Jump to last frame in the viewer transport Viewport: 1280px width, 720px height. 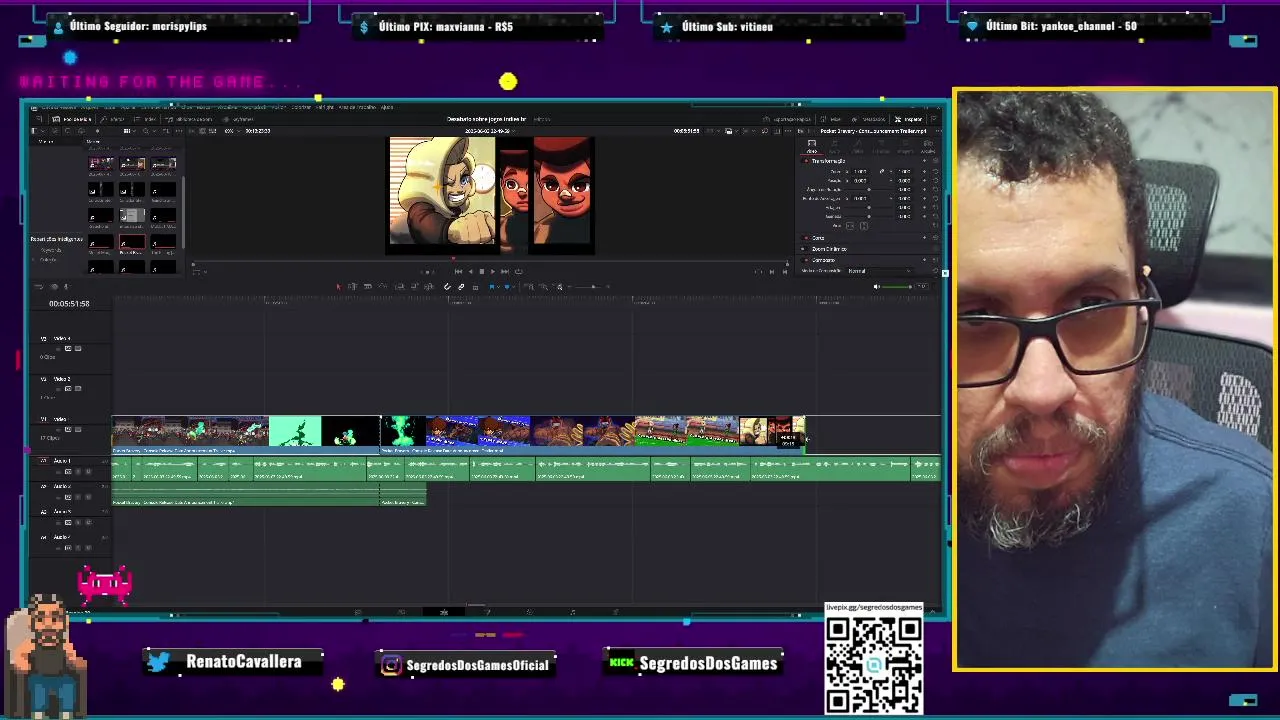coord(505,271)
